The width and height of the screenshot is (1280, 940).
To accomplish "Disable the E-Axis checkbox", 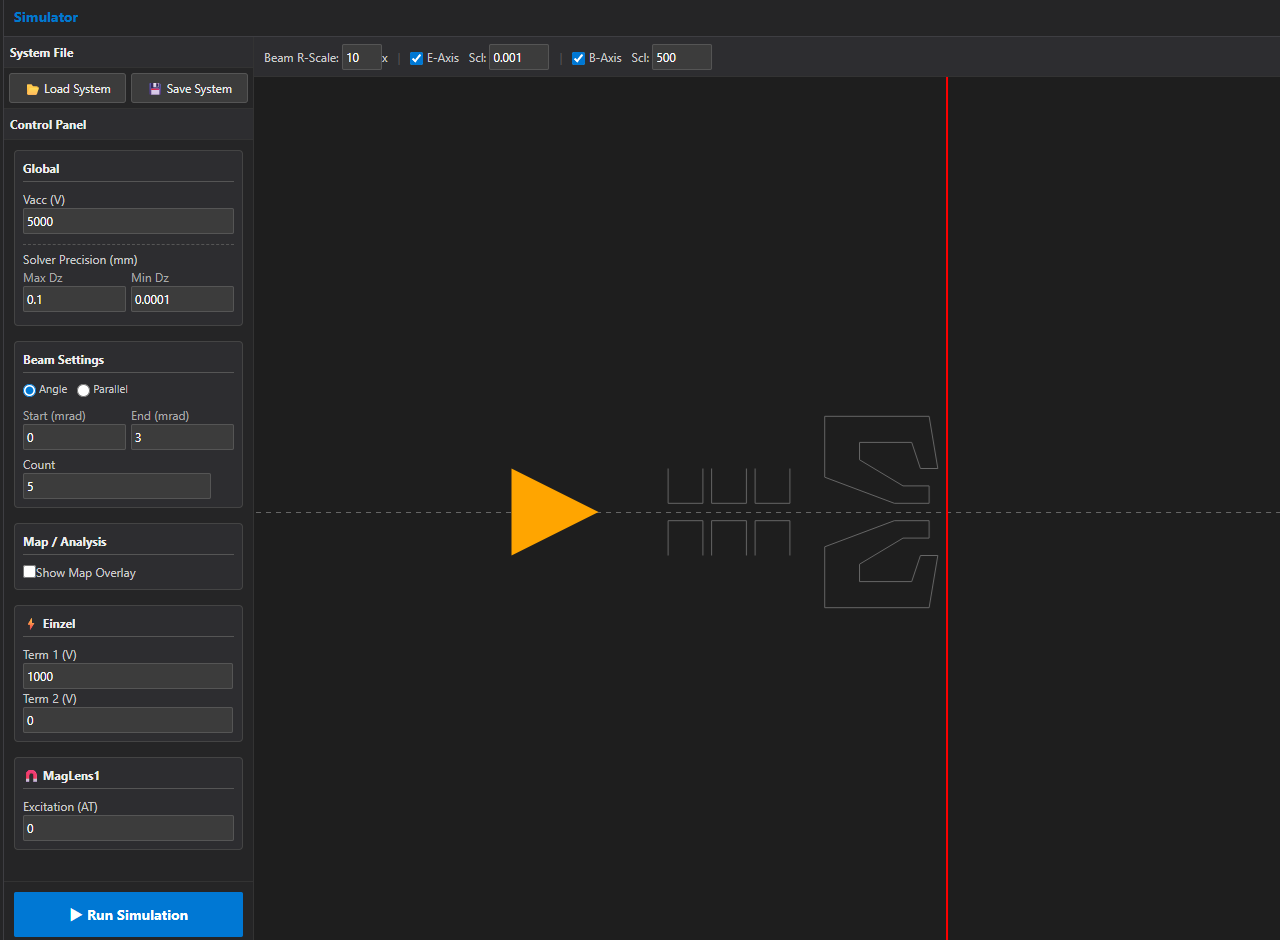I will [x=417, y=58].
